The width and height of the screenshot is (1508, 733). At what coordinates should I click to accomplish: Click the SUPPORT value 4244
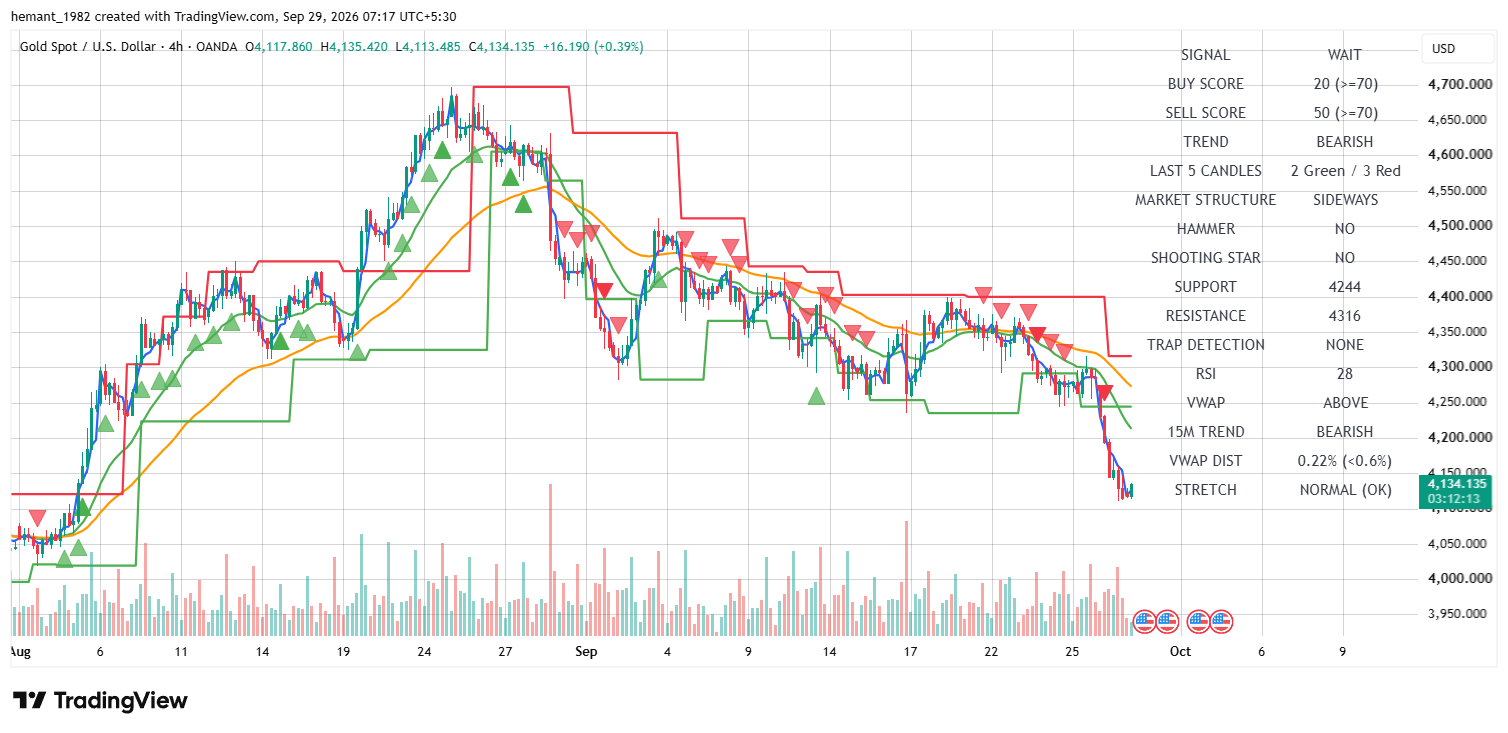[x=1345, y=287]
